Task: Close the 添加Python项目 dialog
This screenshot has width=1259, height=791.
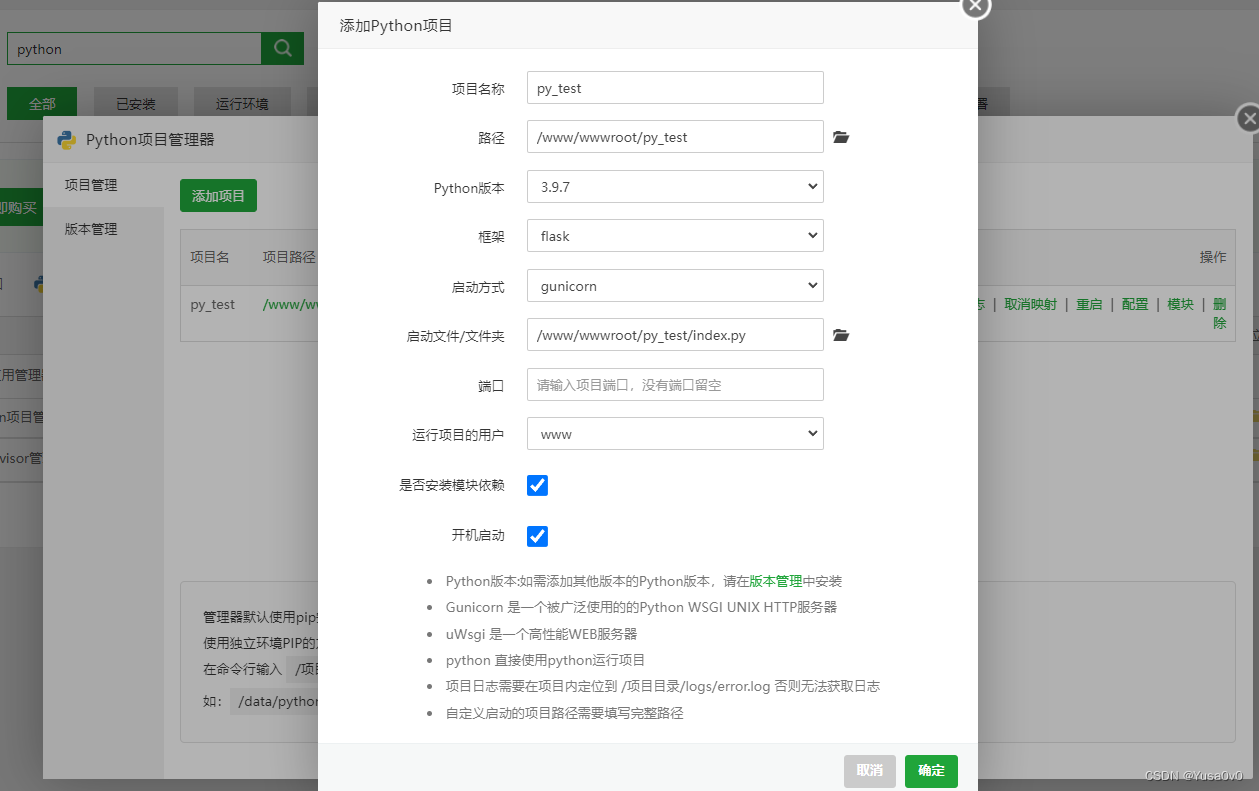Action: coord(975,6)
